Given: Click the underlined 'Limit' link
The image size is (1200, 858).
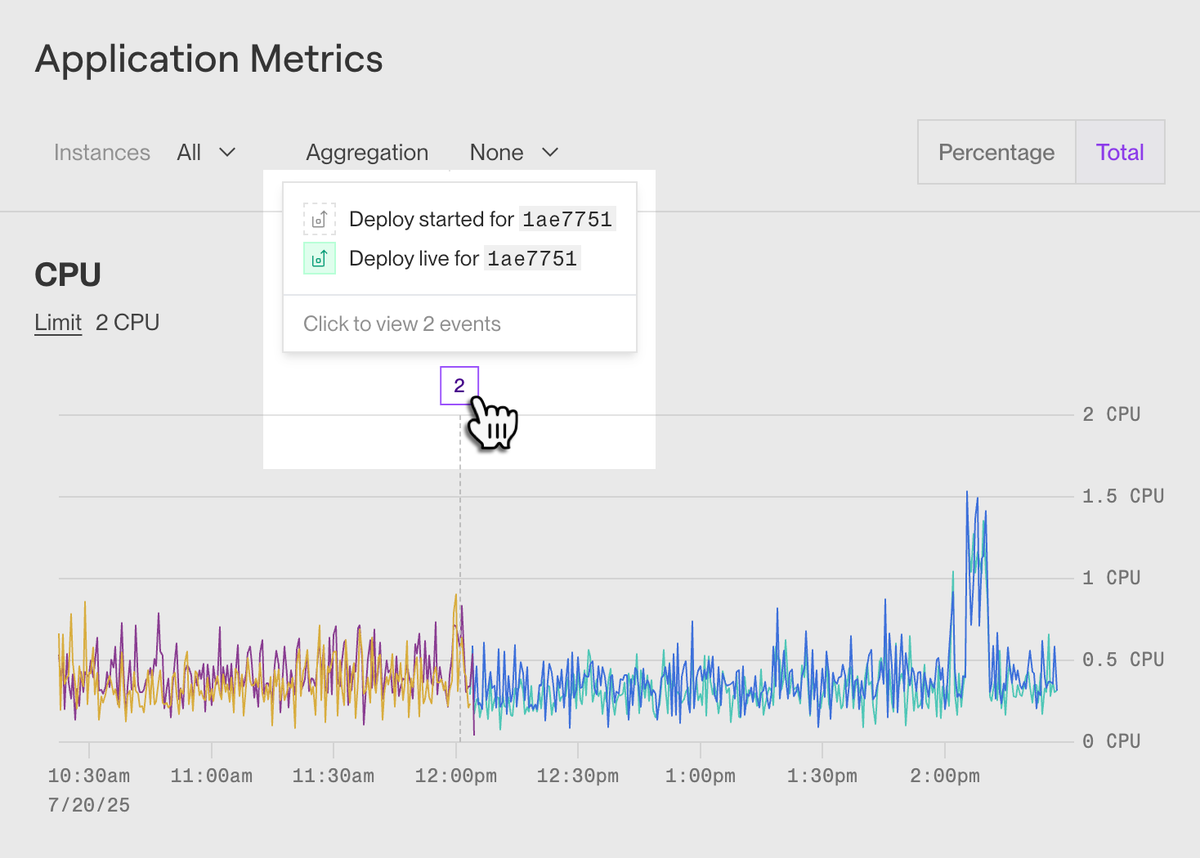Looking at the screenshot, I should click(x=58, y=322).
